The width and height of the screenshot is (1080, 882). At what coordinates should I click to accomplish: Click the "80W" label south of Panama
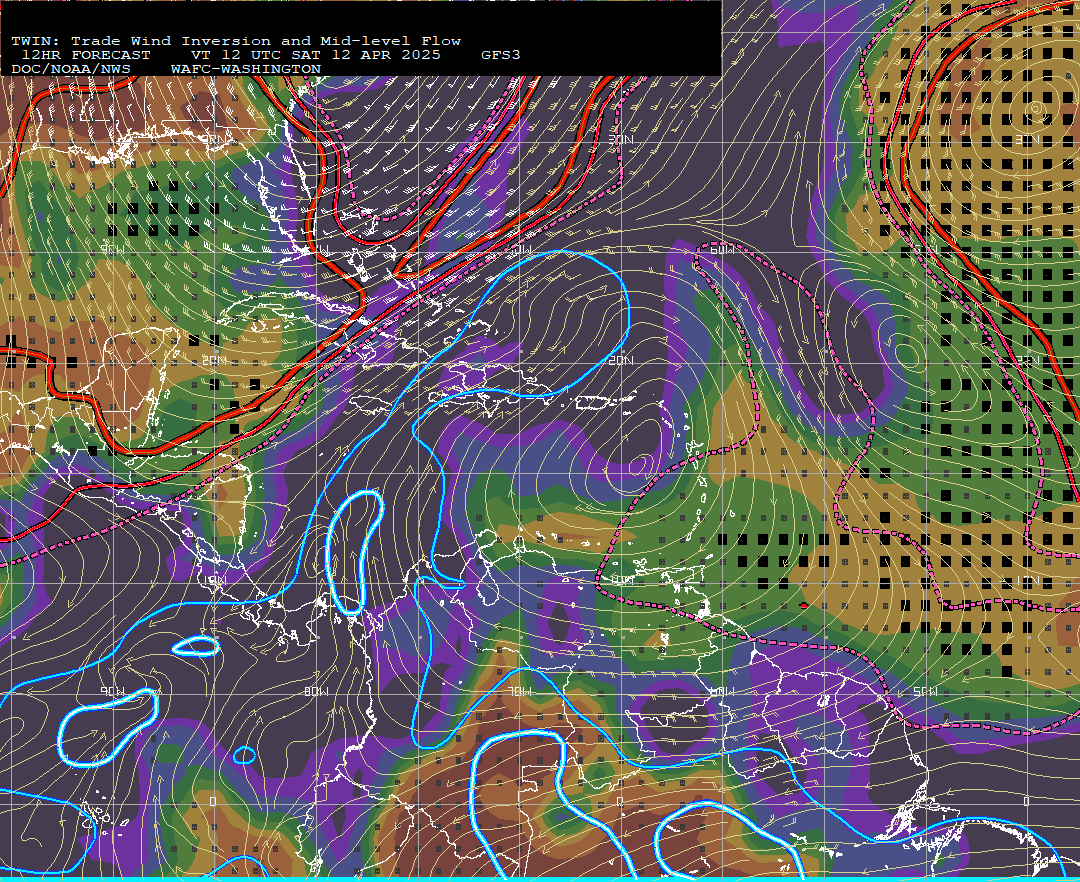(315, 691)
